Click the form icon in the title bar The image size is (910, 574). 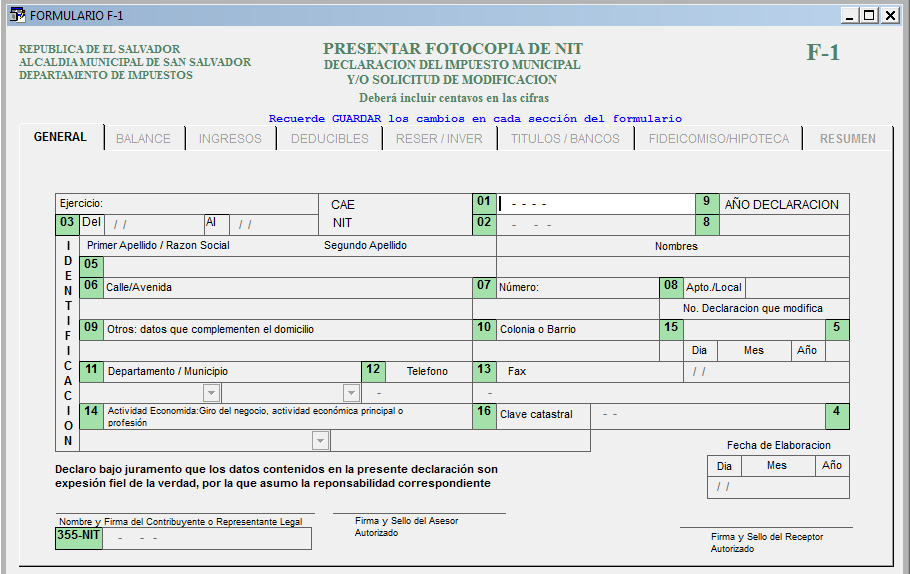click(17, 15)
